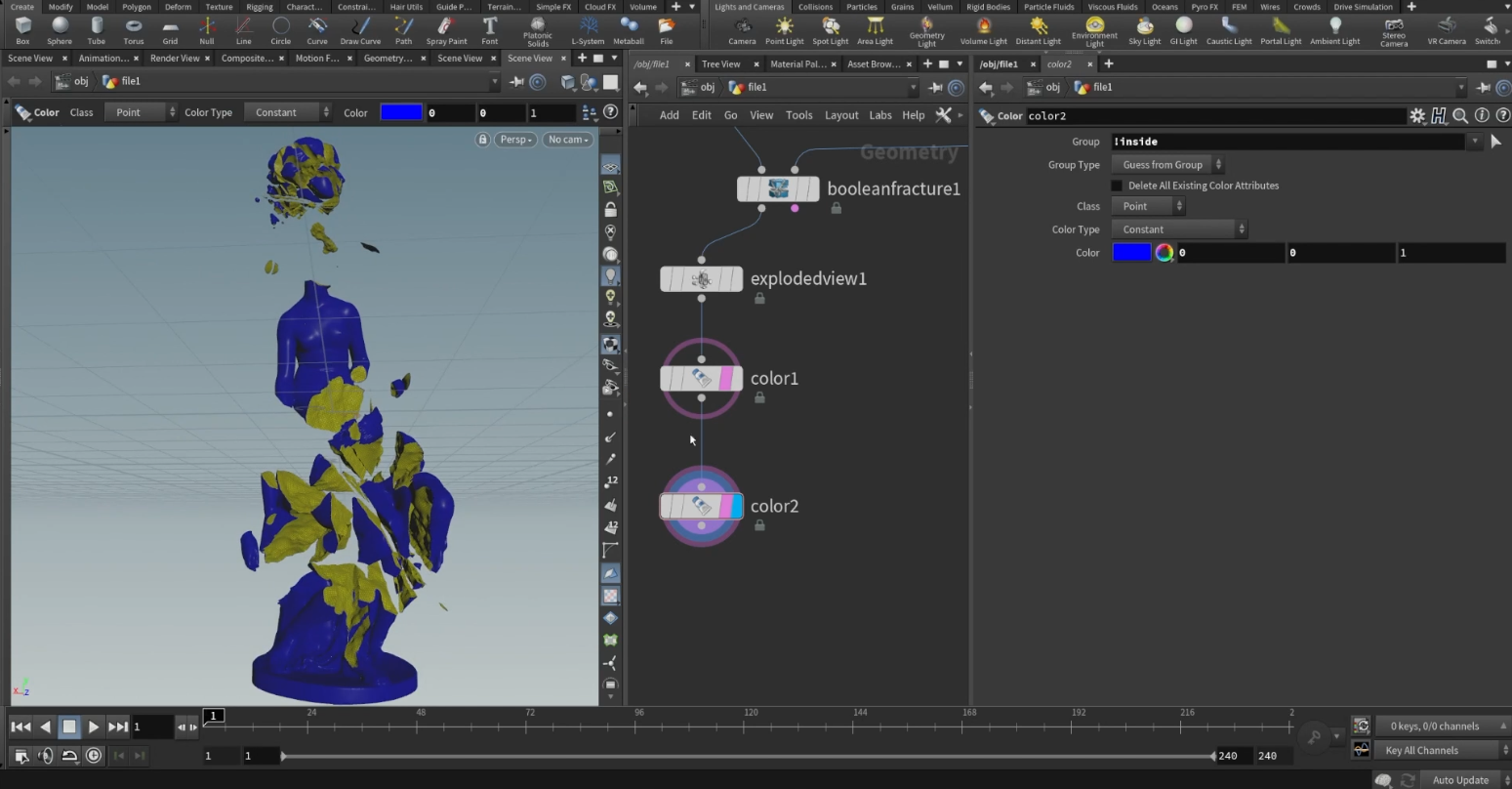
Task: Open the Group Type dropdown
Action: 1167,165
